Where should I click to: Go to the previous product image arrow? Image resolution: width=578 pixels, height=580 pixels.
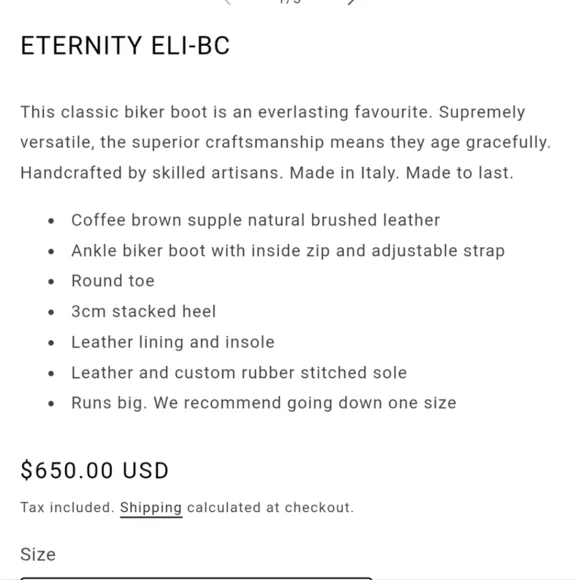click(227, 2)
